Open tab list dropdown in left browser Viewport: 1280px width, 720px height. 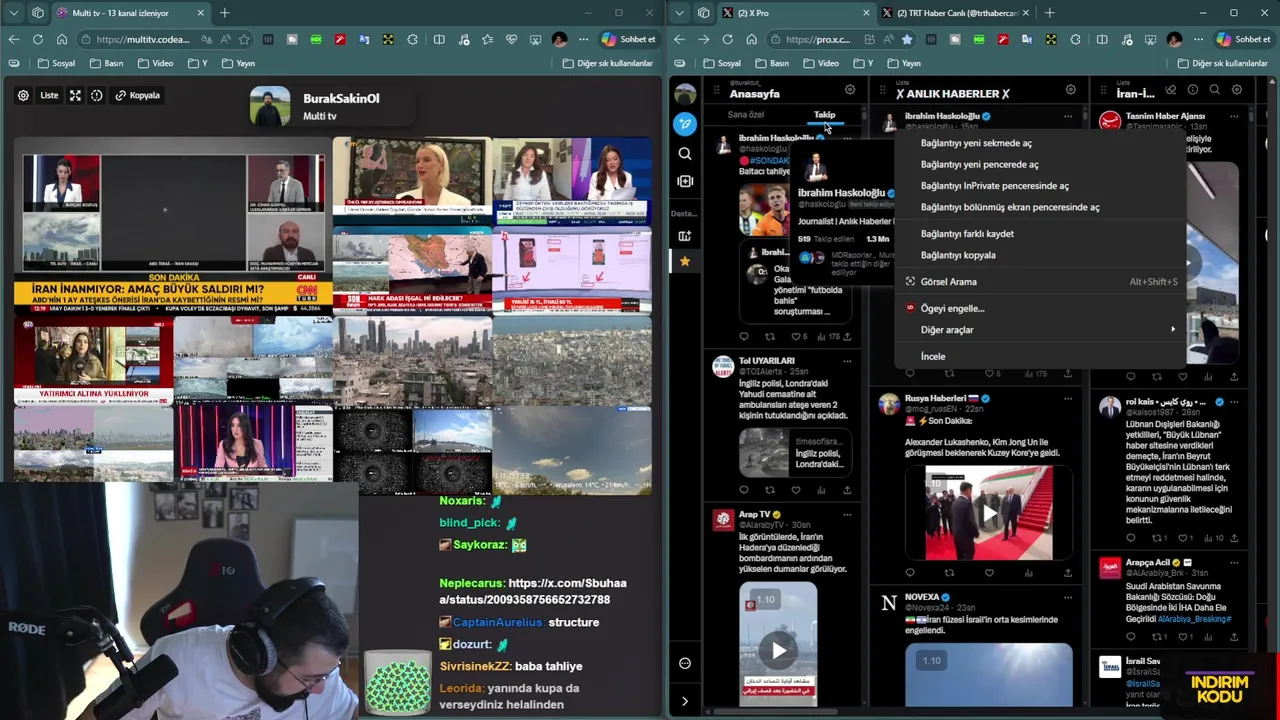pos(13,13)
